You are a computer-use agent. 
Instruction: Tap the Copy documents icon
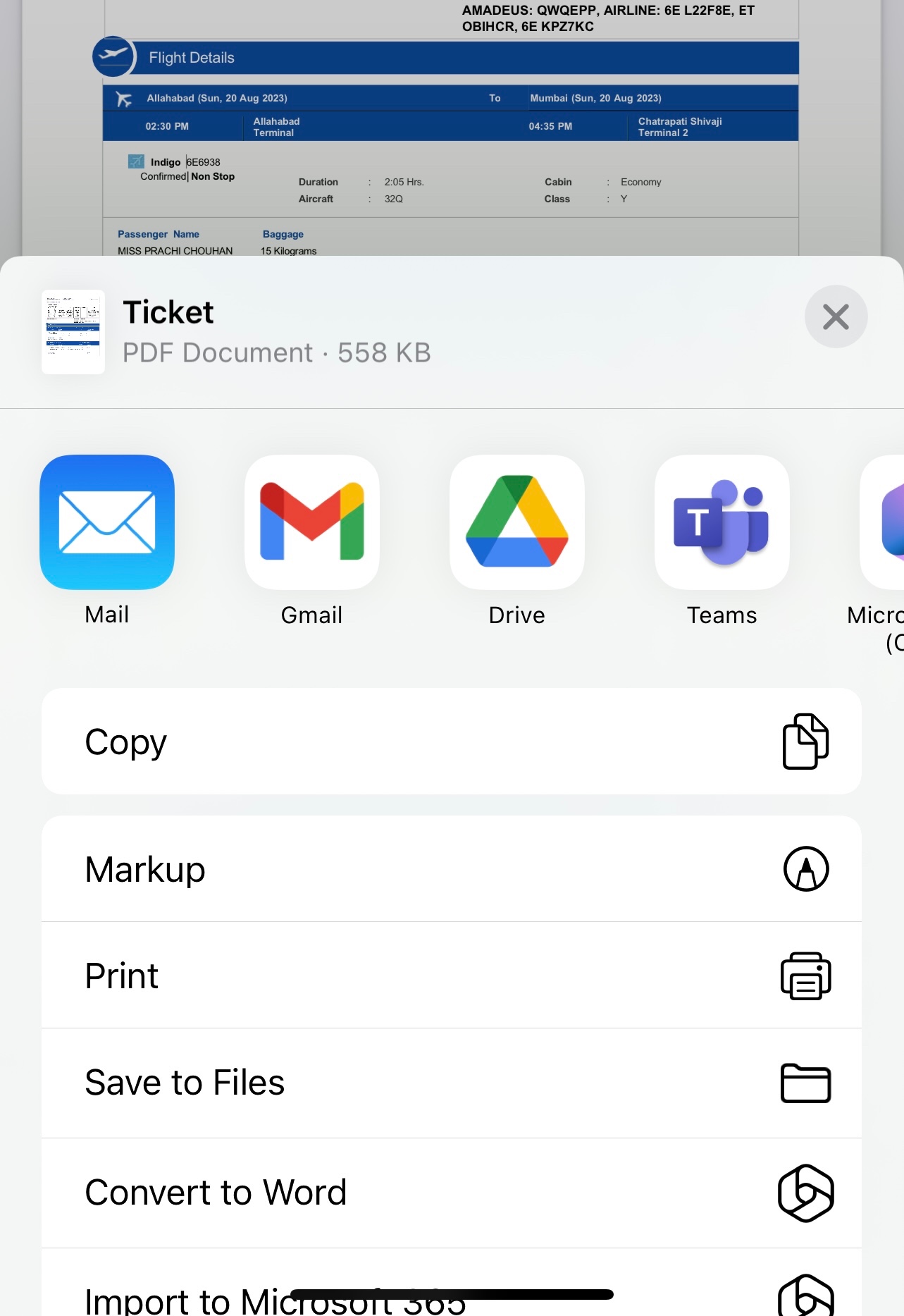(806, 742)
